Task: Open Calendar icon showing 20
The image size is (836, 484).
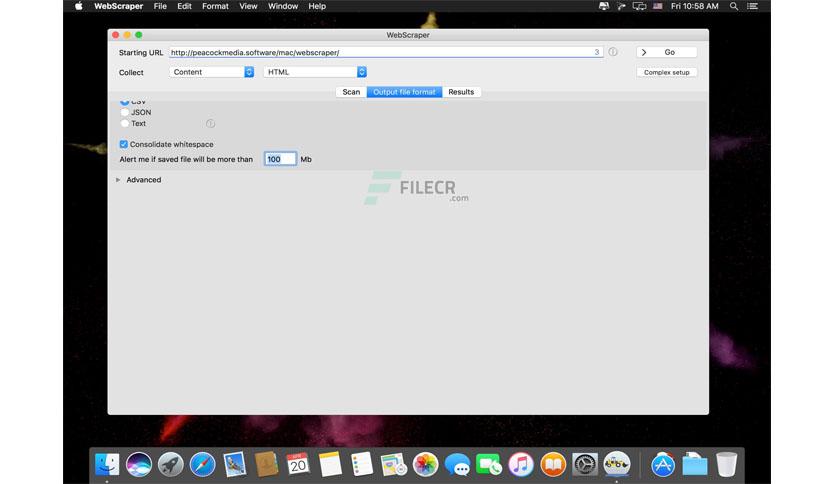Action: pyautogui.click(x=298, y=464)
